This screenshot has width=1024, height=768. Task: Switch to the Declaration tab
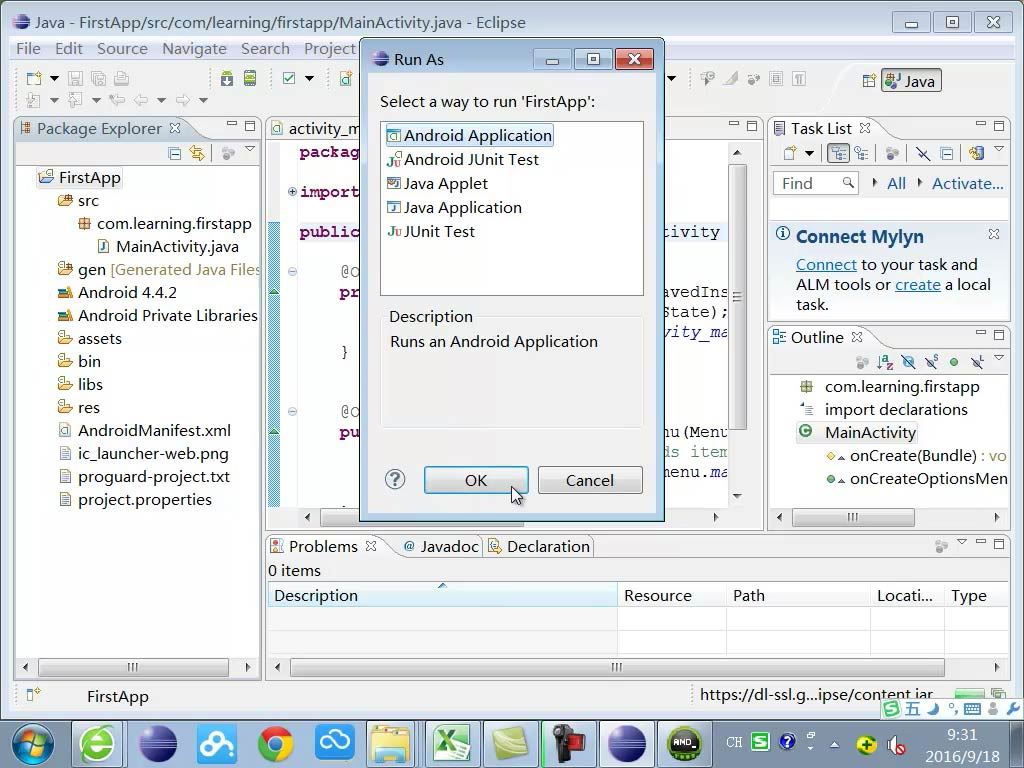(x=539, y=547)
